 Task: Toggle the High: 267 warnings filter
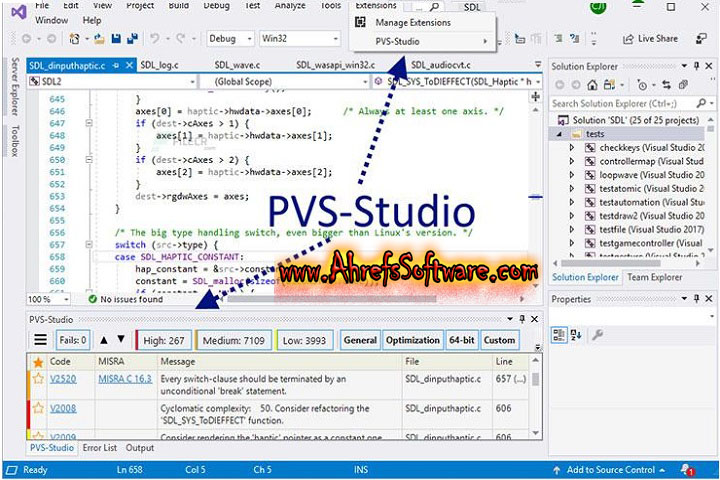(x=163, y=340)
